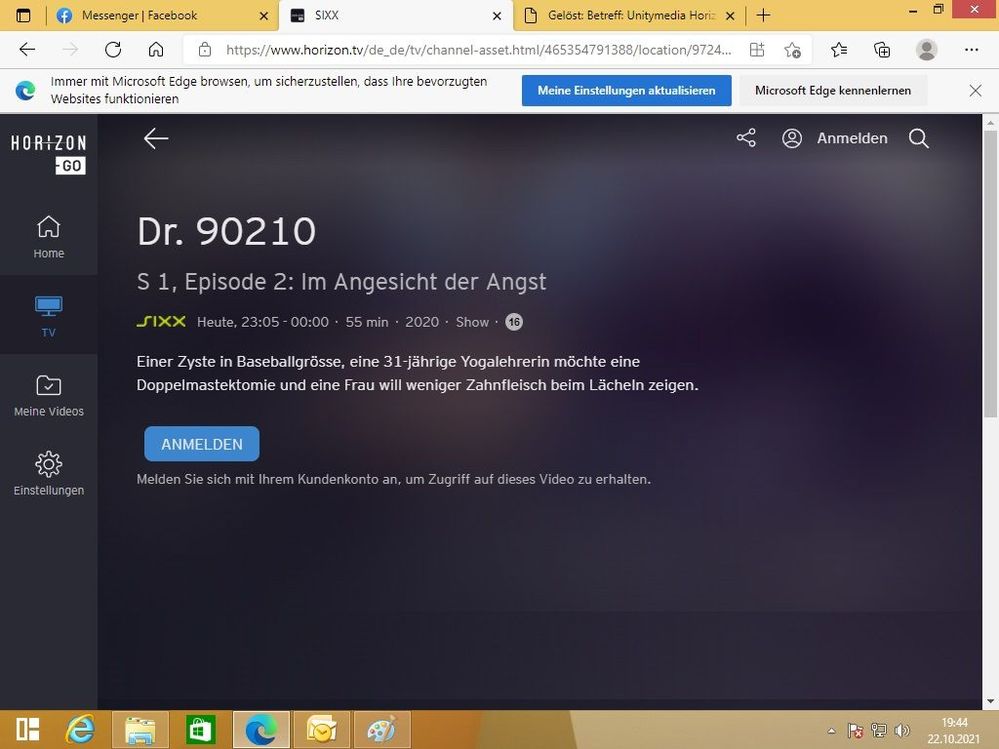Click Anmelden link in header
The image size is (999, 749).
click(852, 138)
